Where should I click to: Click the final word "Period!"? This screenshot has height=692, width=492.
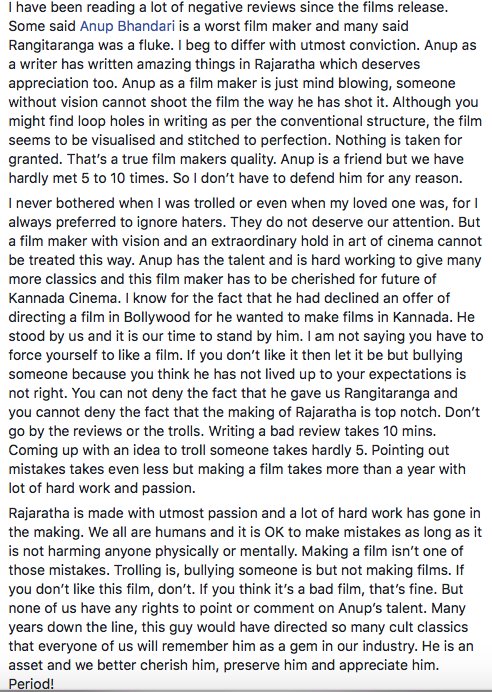(31, 684)
